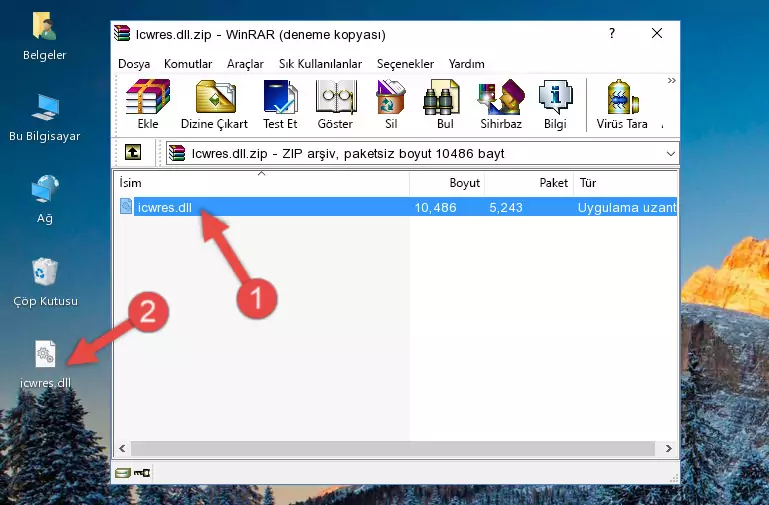Open the Bul search icon

point(445,104)
